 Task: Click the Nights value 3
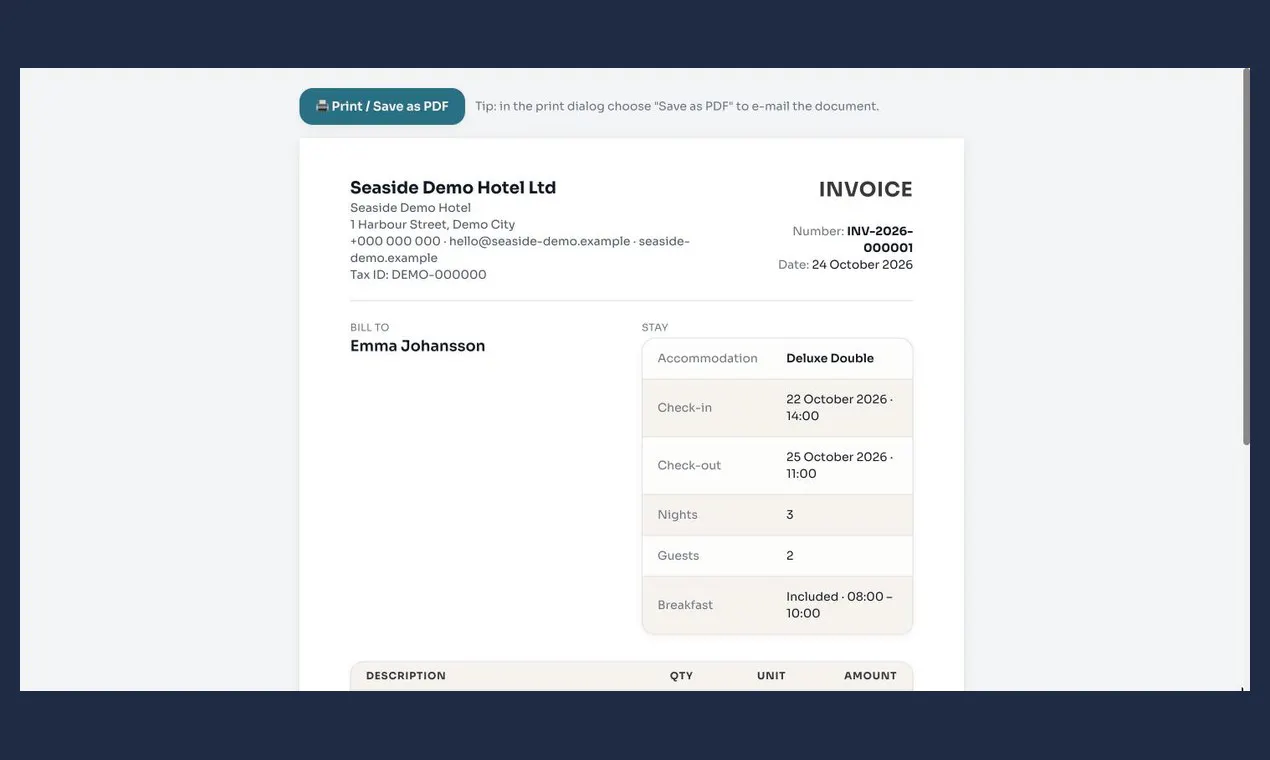point(790,515)
